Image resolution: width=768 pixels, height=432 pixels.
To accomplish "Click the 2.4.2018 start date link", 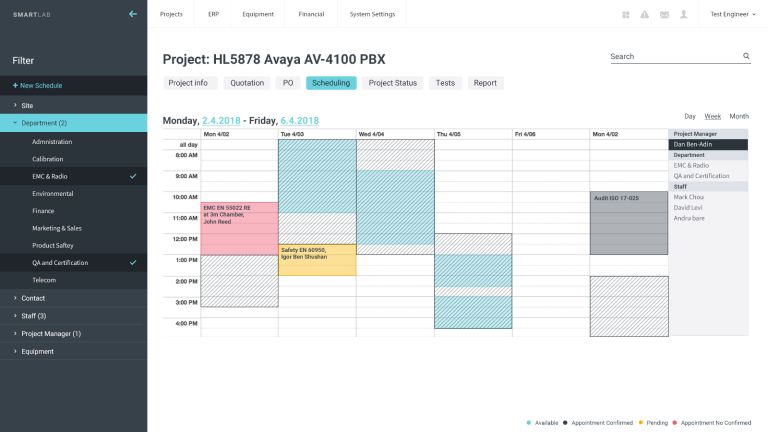I will coord(221,120).
